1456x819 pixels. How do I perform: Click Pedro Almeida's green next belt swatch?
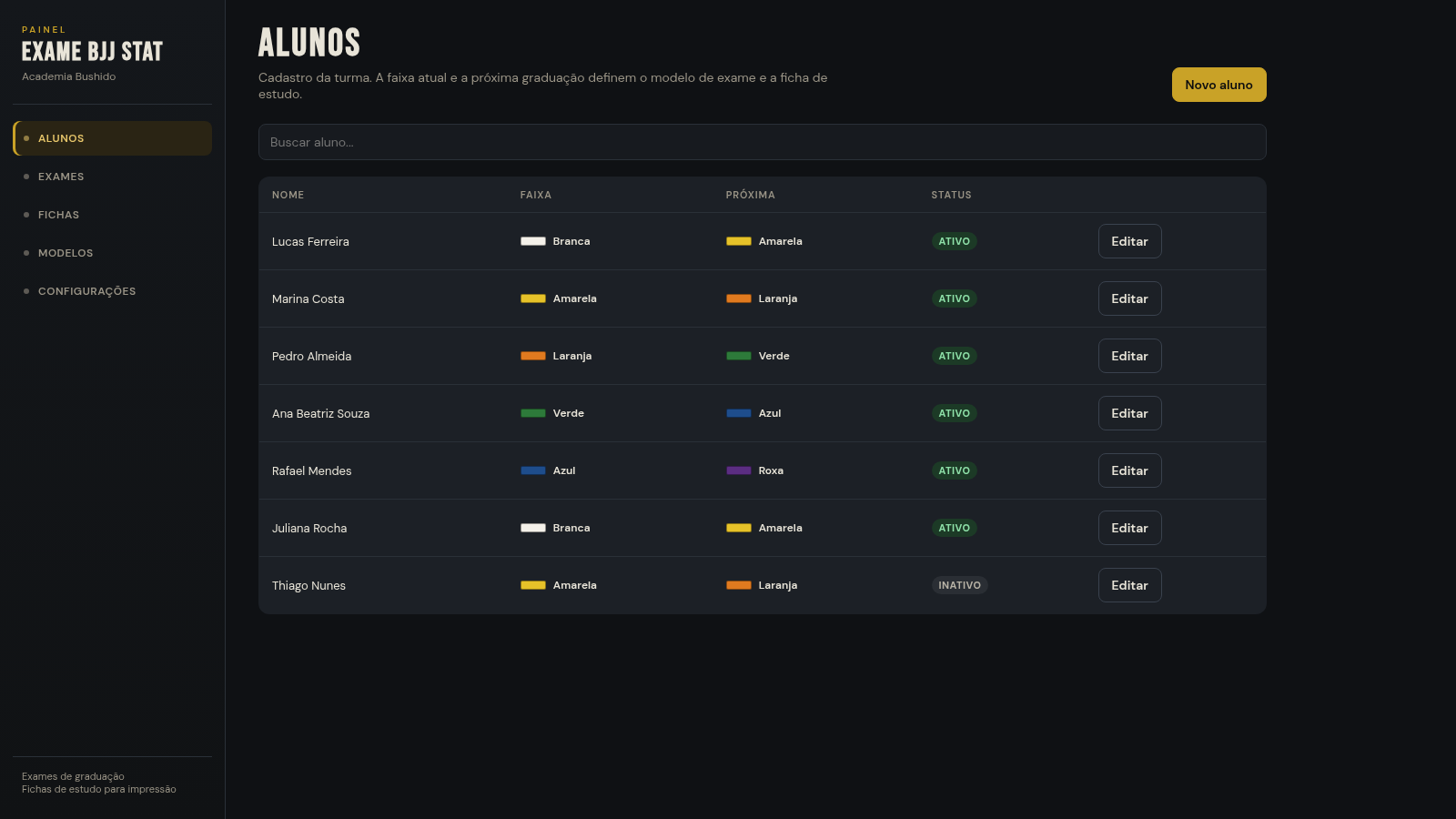739,356
